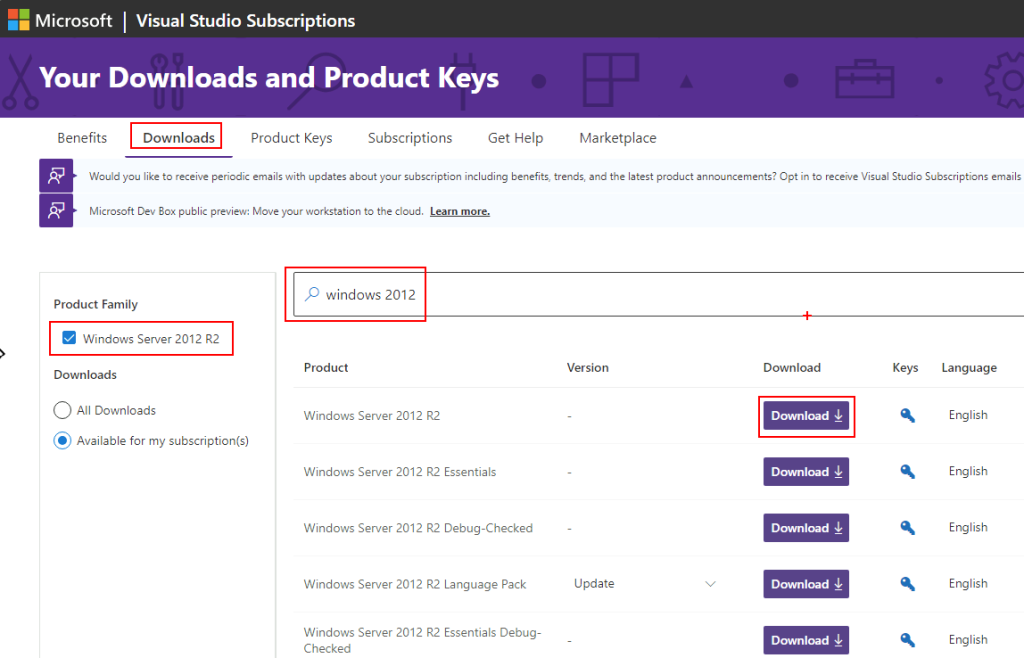Click key icon for Server 2012 R2 Essentials
1024x658 pixels.
pos(907,472)
